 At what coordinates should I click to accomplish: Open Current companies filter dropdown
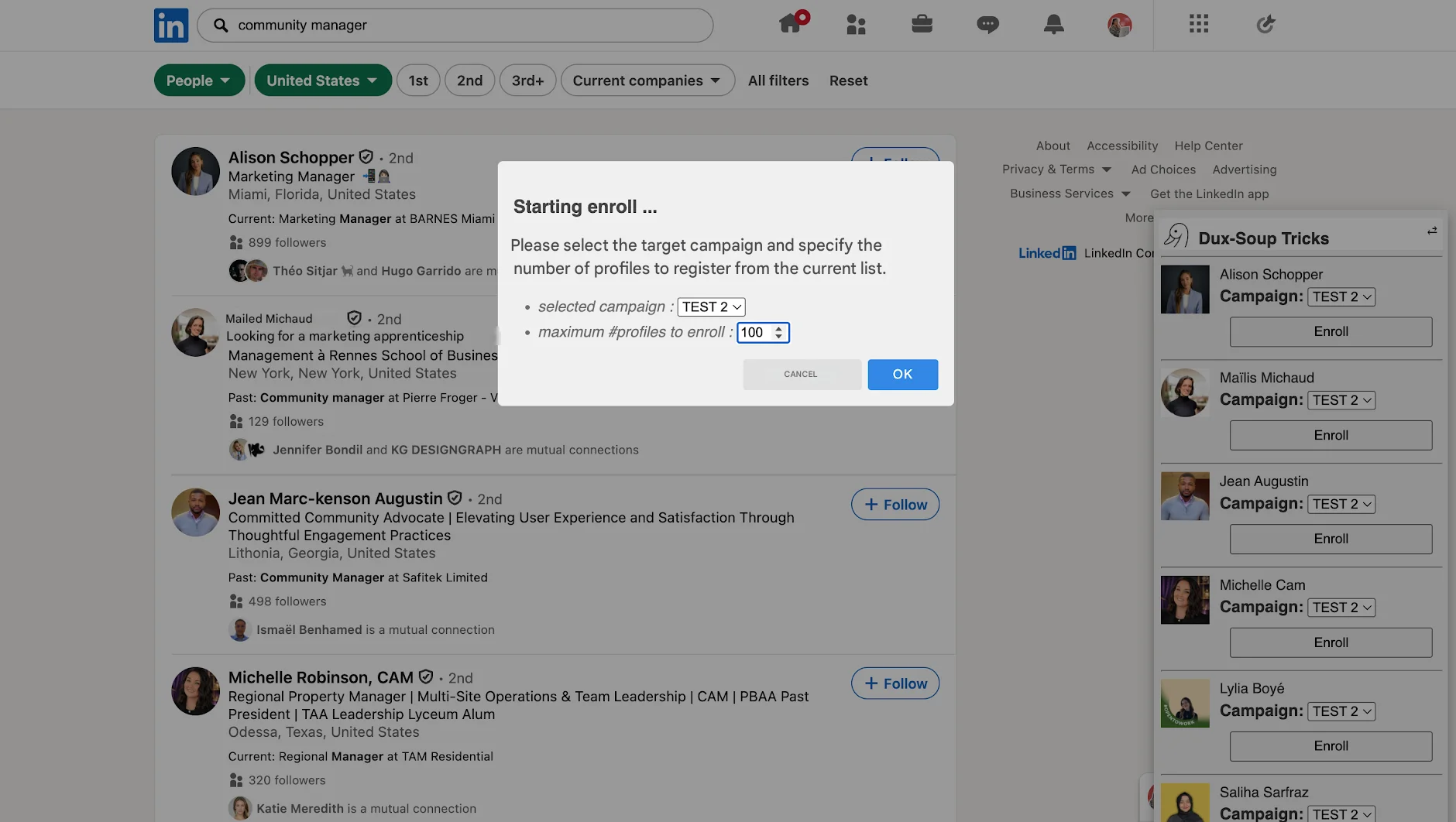point(647,80)
